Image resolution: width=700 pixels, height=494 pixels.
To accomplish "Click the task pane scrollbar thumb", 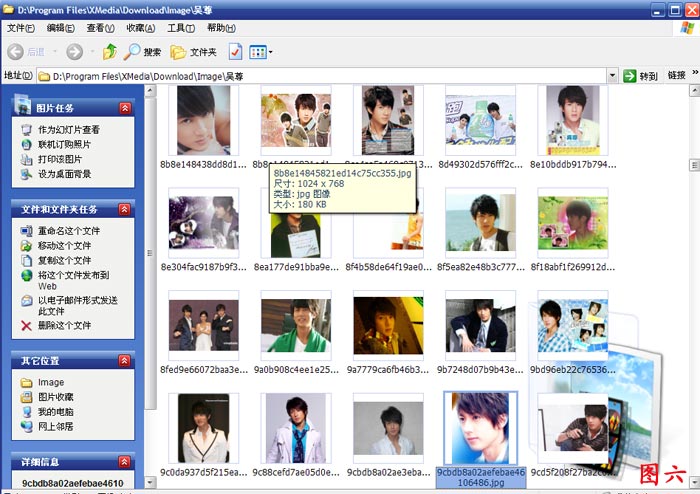I will coord(150,253).
